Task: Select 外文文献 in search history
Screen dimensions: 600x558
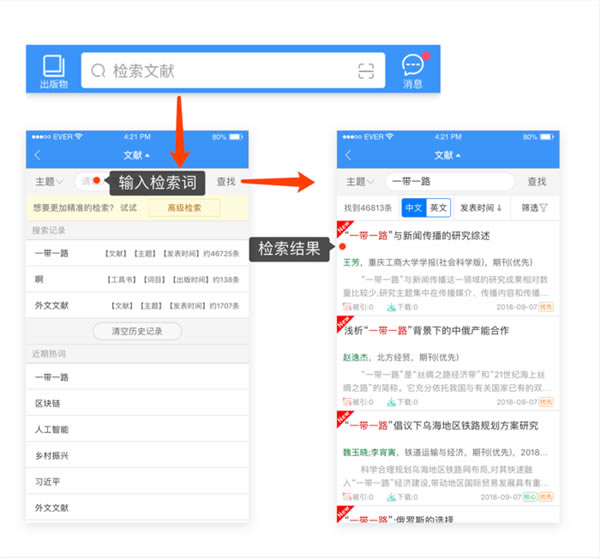Action: [x=137, y=305]
